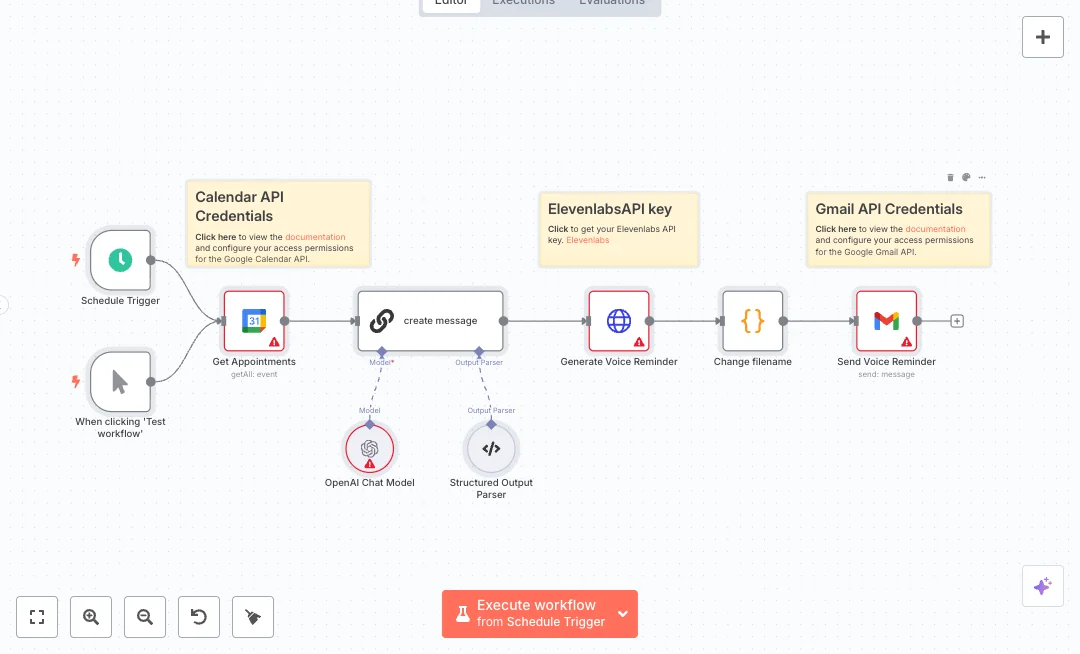Screen dimensions: 1080x654
Task: Fit workflow to view
Action: [37, 617]
